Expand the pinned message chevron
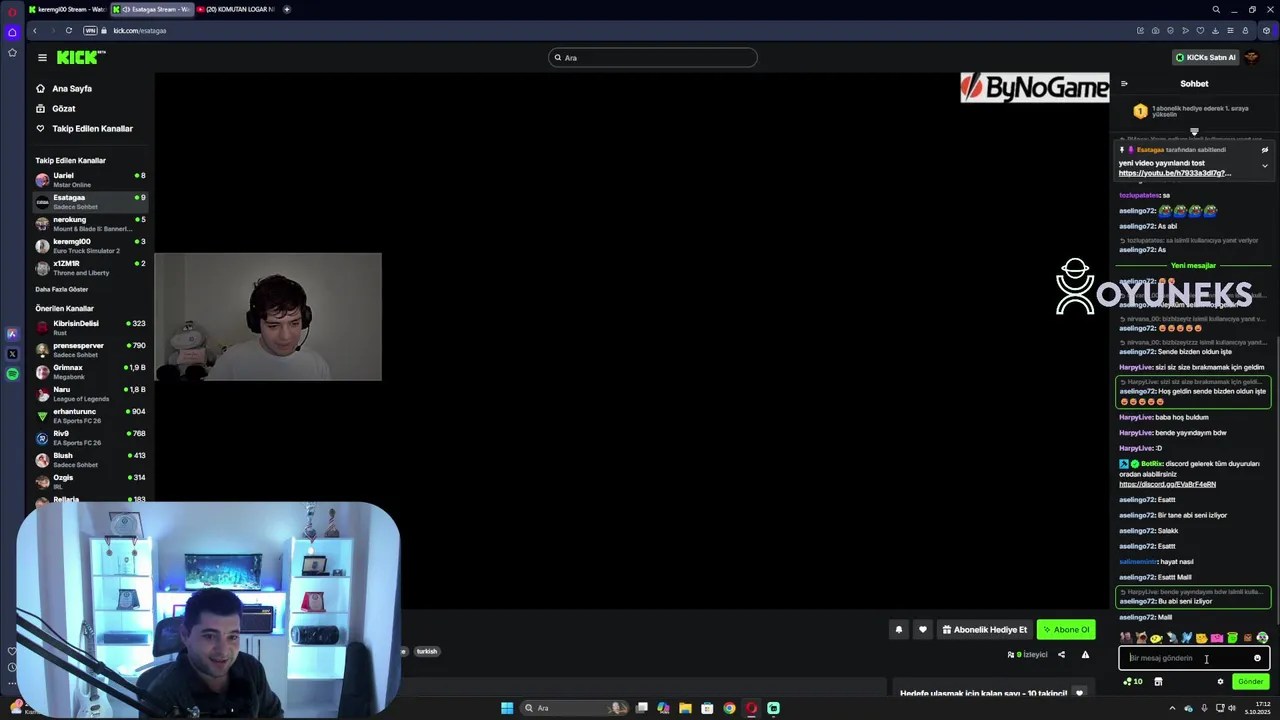 point(1264,166)
